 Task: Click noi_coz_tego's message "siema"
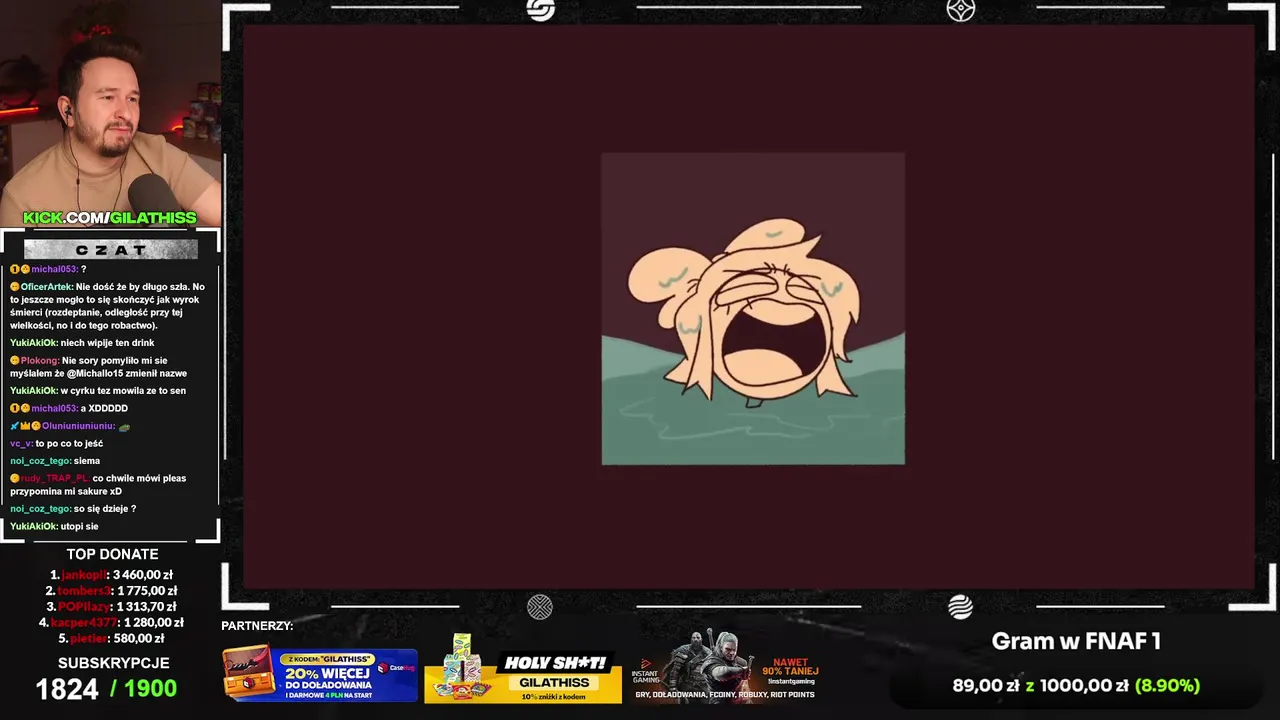pos(87,461)
